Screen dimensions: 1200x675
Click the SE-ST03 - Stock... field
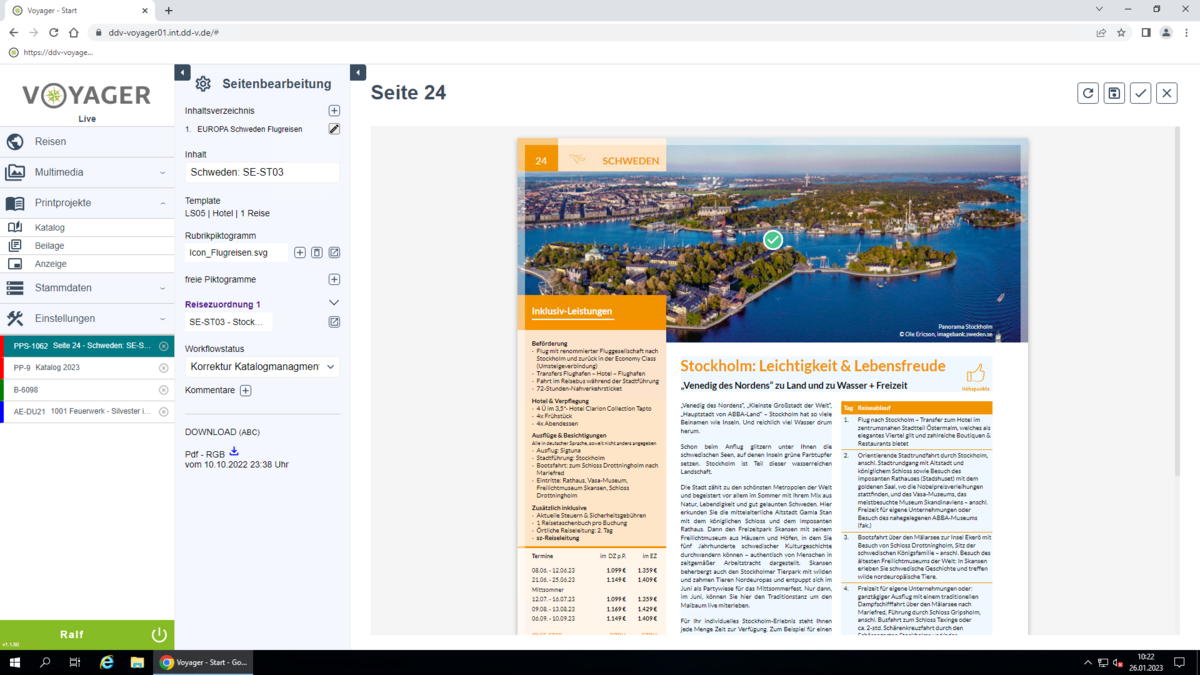(229, 322)
